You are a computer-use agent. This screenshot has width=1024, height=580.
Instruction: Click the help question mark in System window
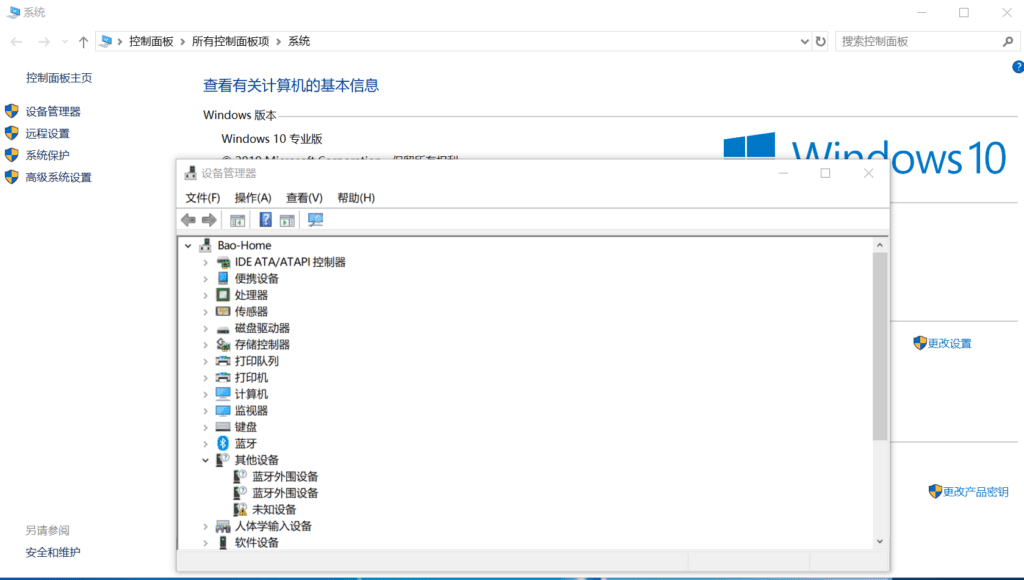click(x=1017, y=66)
